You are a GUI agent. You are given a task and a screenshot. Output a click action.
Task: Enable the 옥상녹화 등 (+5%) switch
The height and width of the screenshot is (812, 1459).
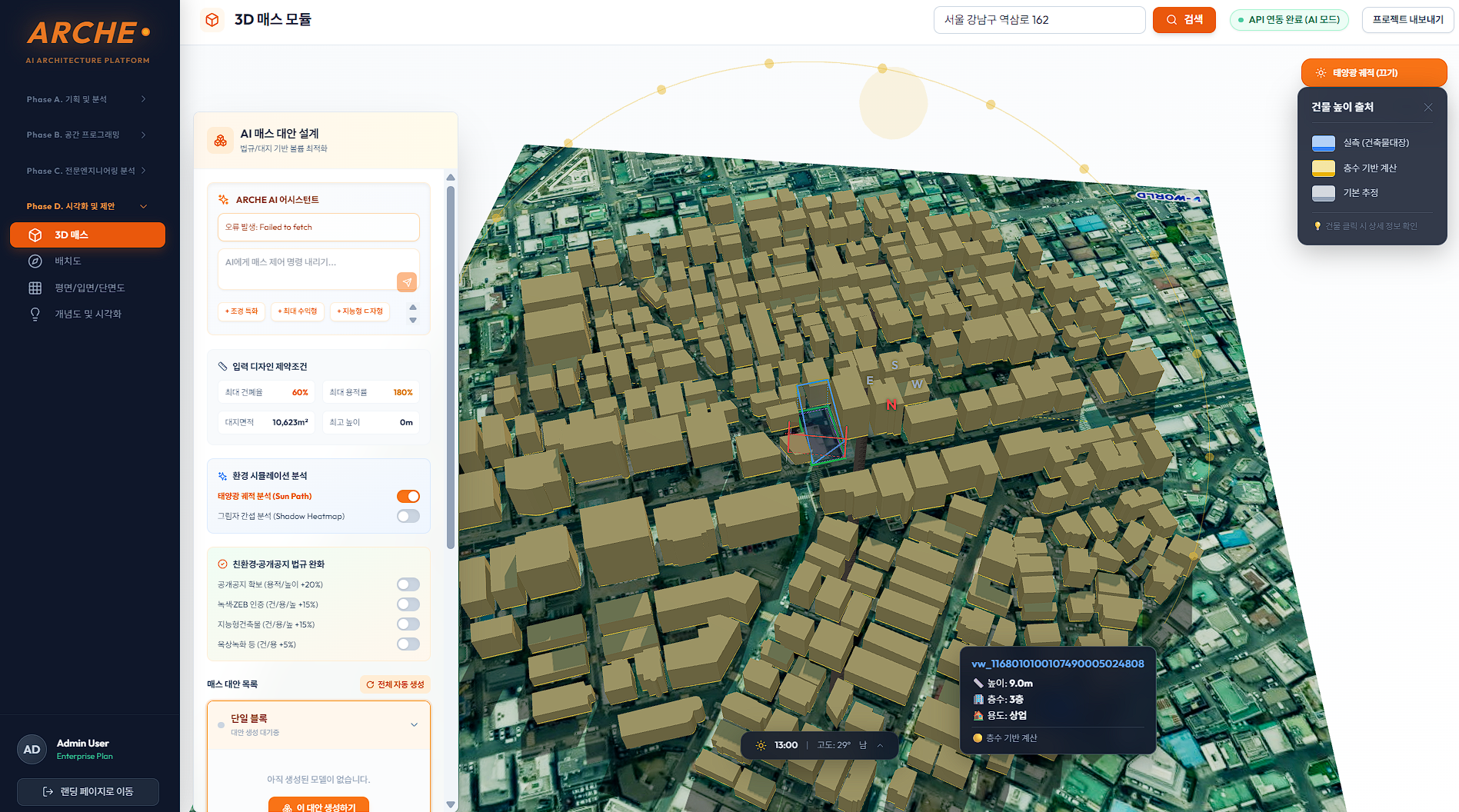click(x=408, y=645)
